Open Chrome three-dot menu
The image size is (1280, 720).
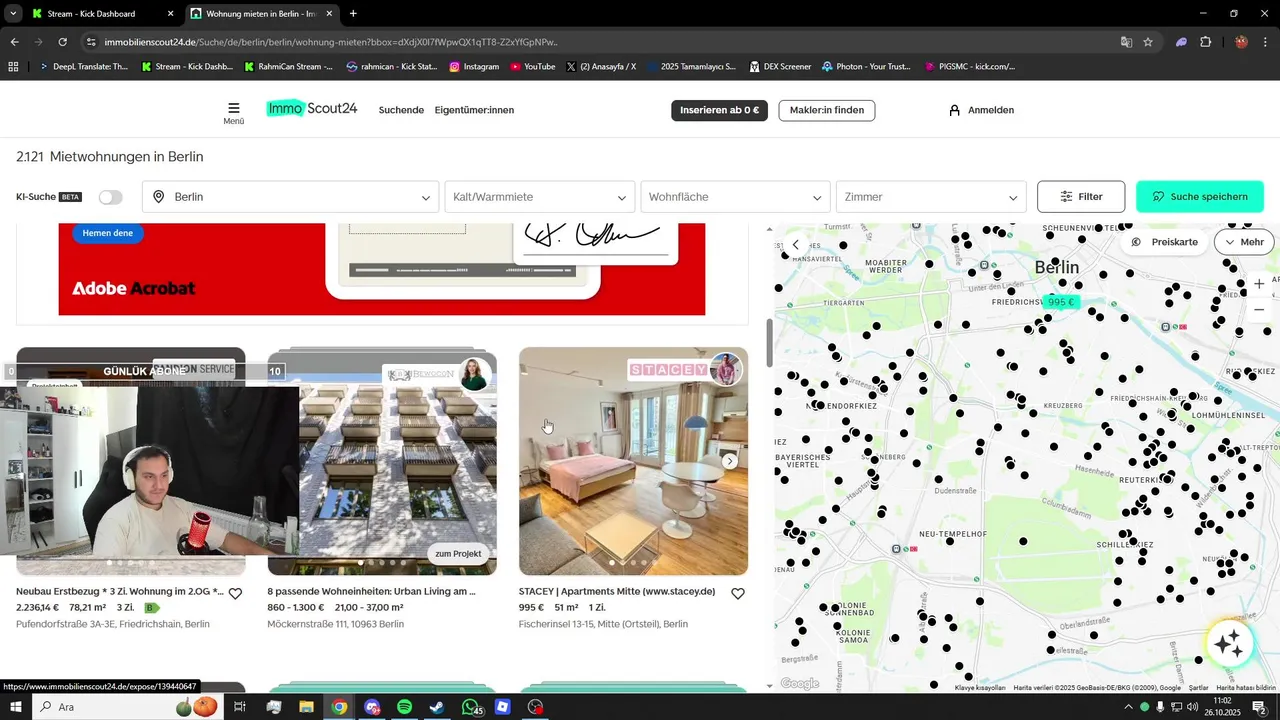coord(1265,42)
